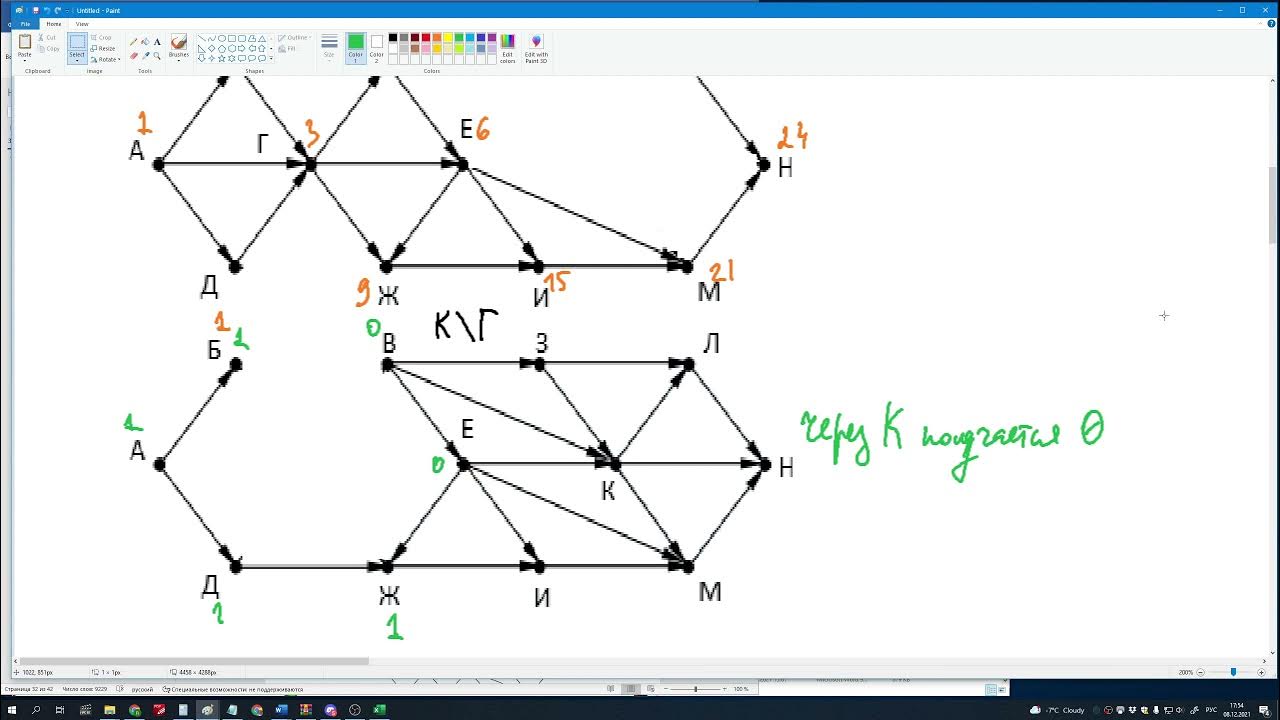Click 'русский' language in Word status bar
1280x720 pixels.
click(142, 689)
